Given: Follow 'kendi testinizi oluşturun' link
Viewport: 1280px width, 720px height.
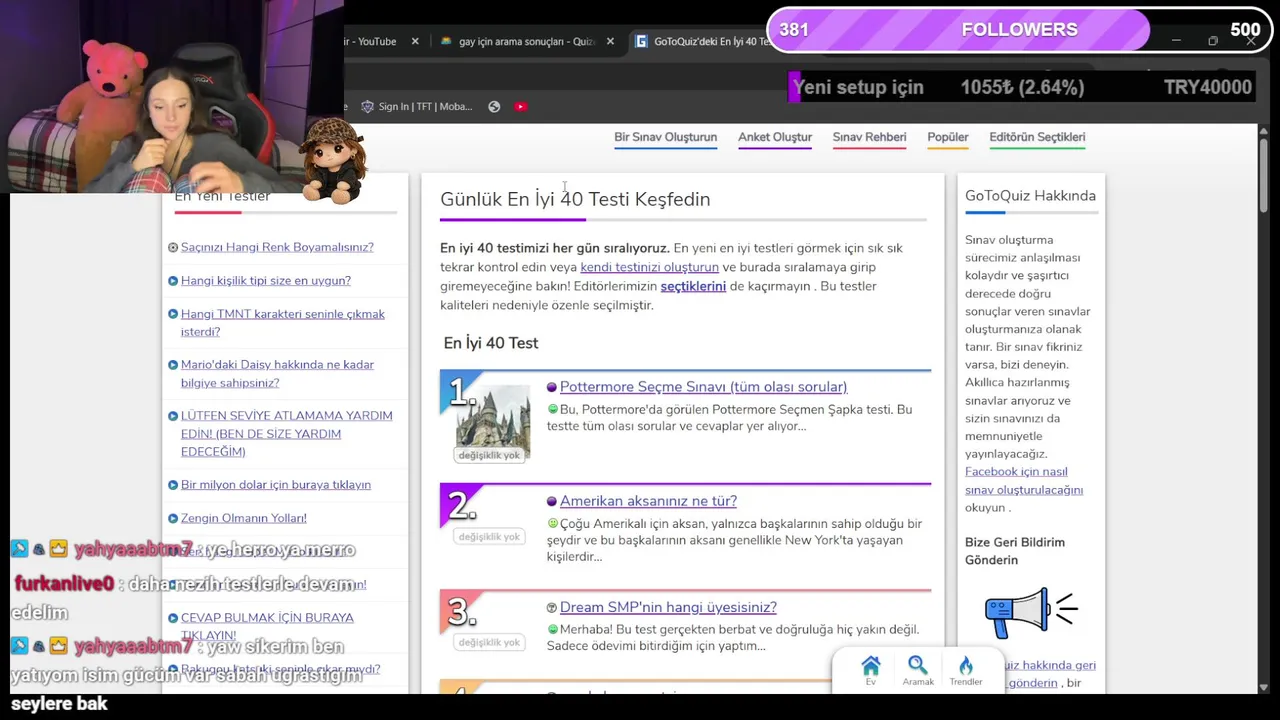Looking at the screenshot, I should point(649,267).
